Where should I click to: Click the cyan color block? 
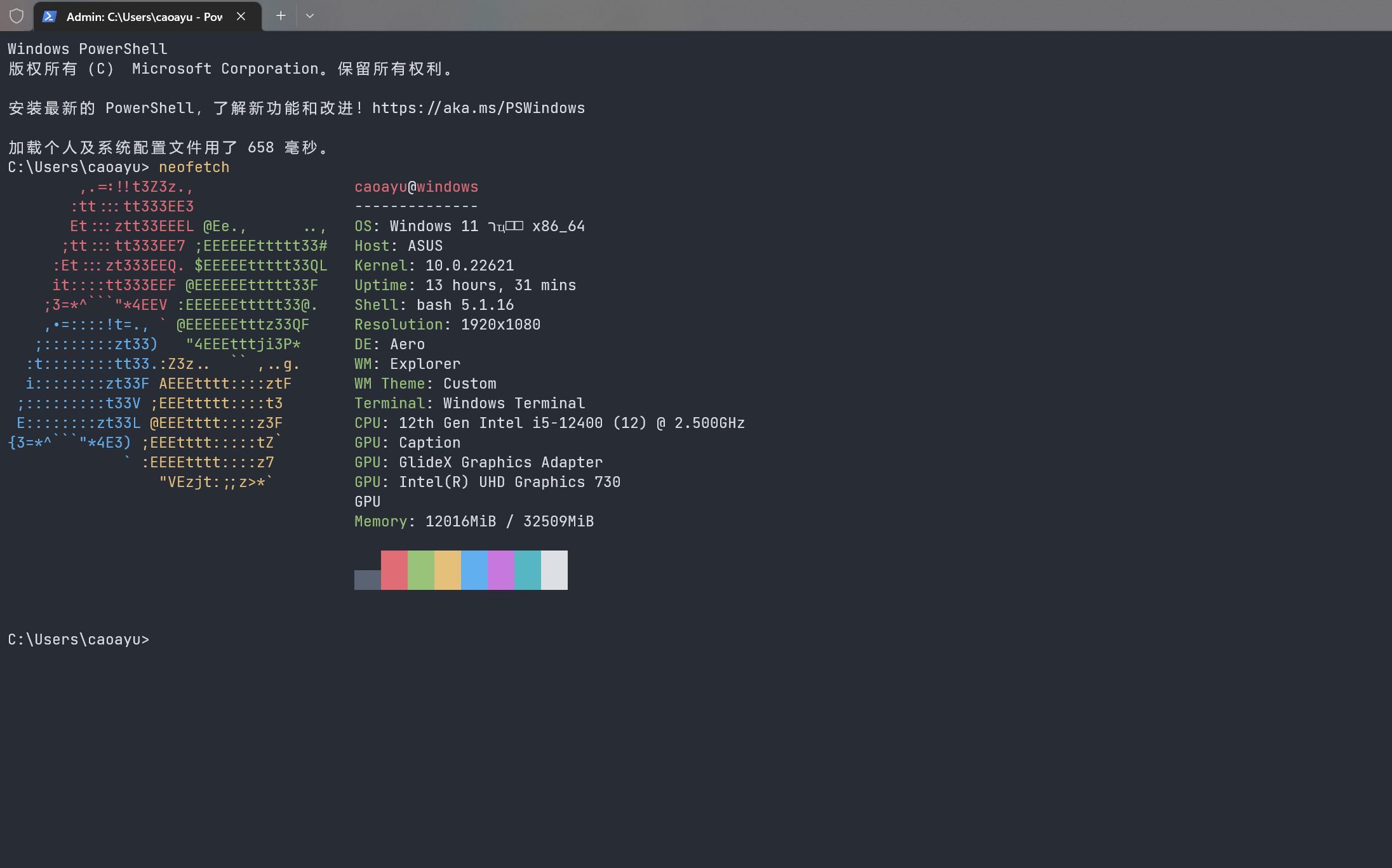[x=528, y=570]
